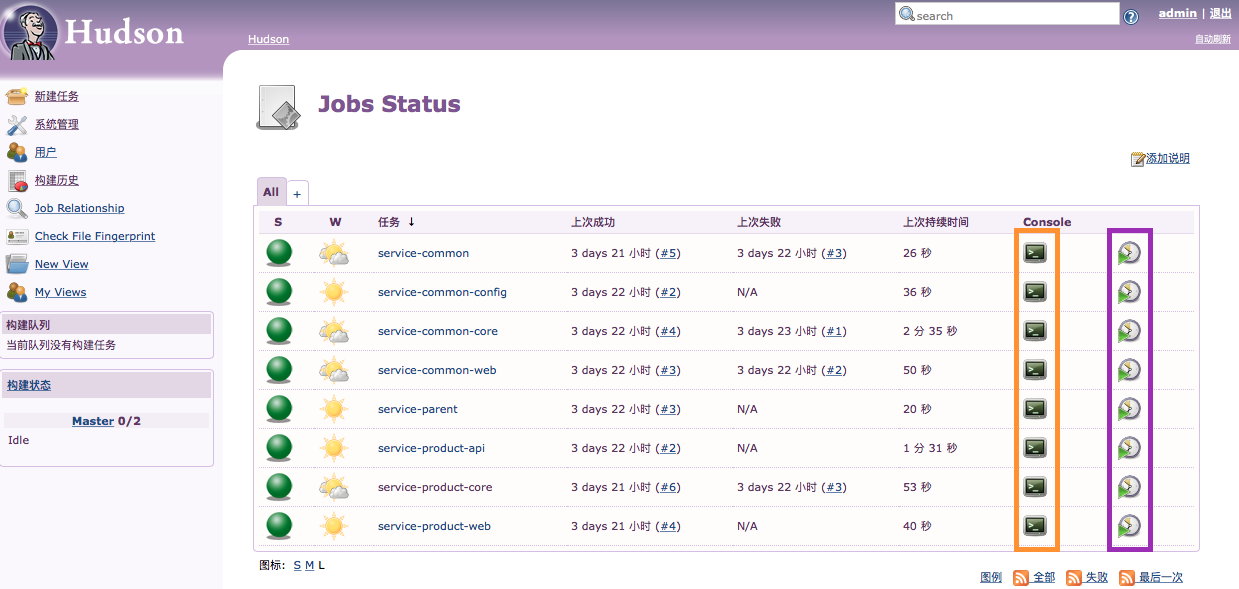Viewport: 1239px width, 589px height.
Task: Click green status ball of service-parent
Action: (279, 409)
